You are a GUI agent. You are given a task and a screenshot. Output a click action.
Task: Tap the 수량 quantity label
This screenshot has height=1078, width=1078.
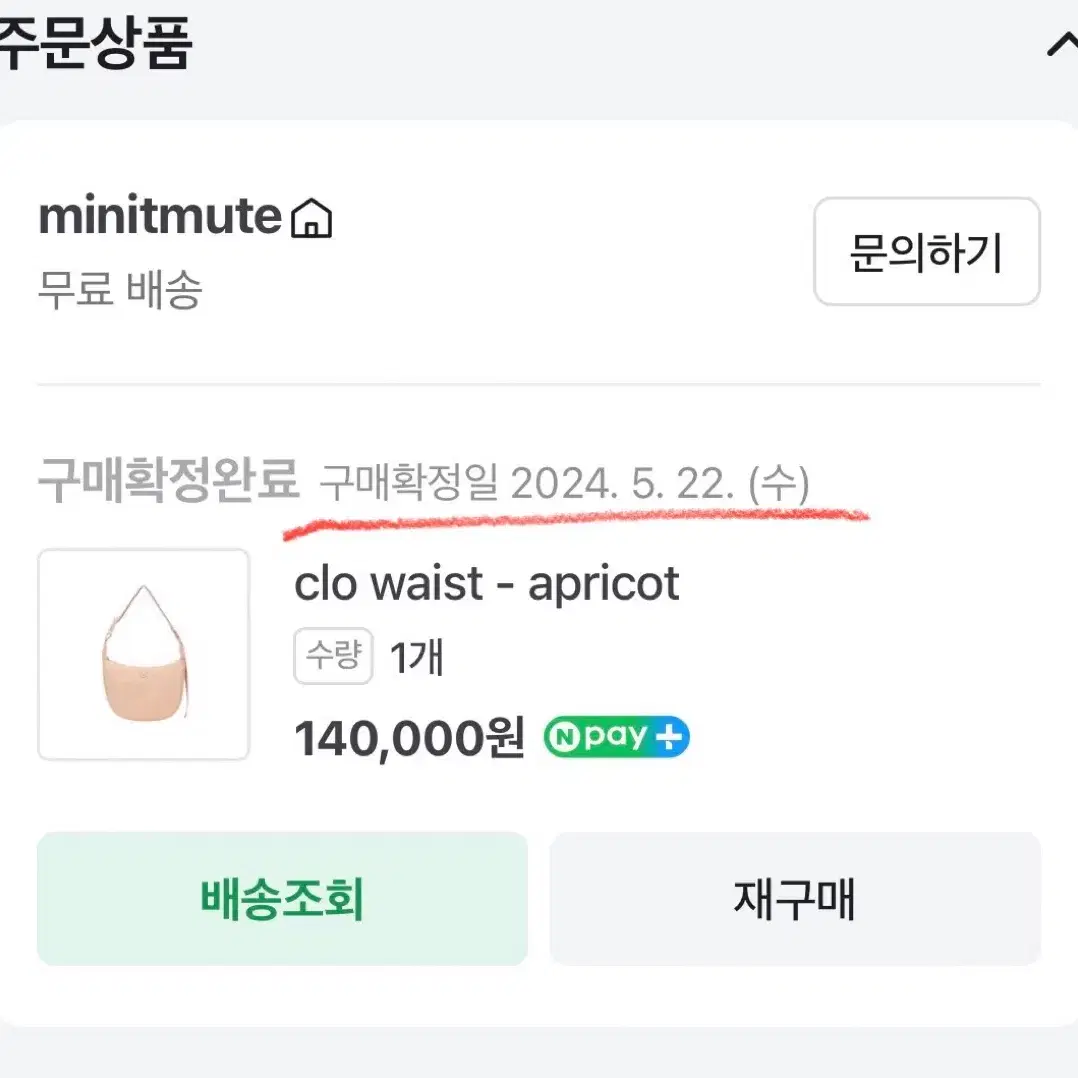[x=333, y=656]
